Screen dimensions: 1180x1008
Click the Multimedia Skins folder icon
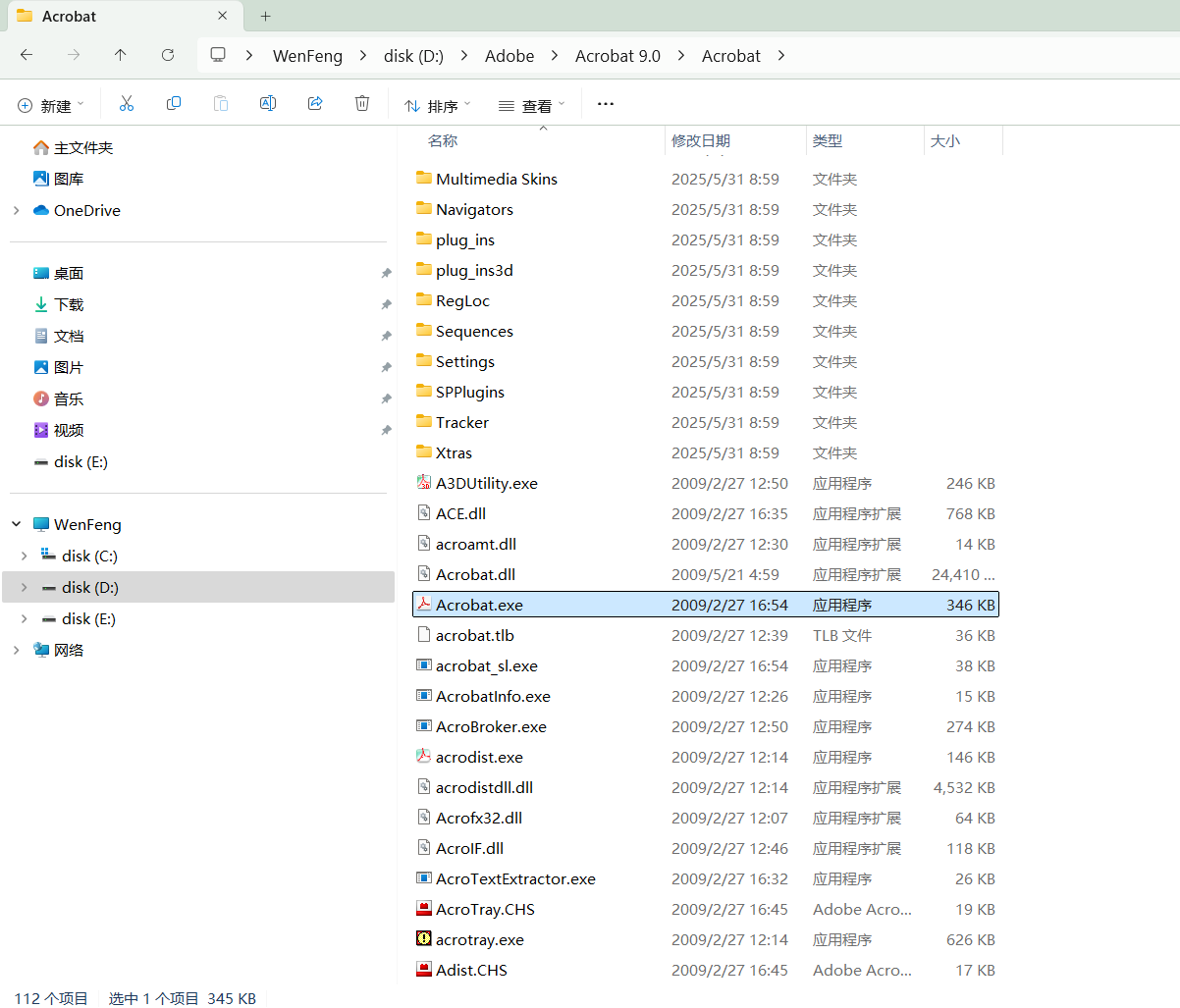(x=424, y=179)
